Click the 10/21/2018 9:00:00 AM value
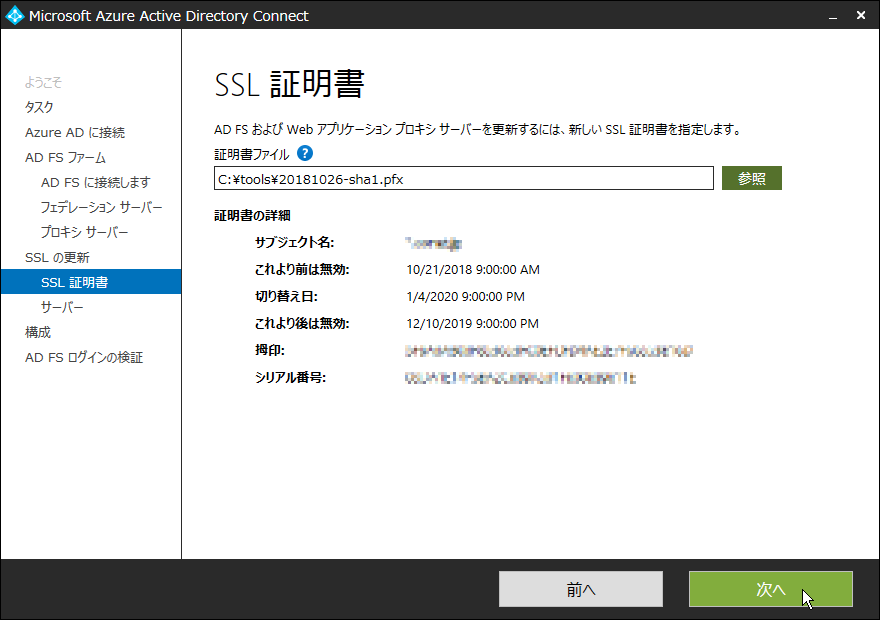880x620 pixels. tap(473, 270)
